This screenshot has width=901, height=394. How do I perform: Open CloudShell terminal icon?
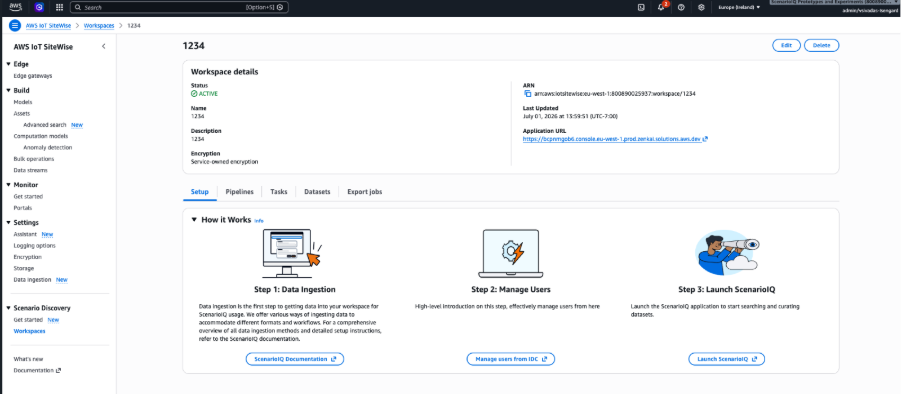tap(641, 7)
